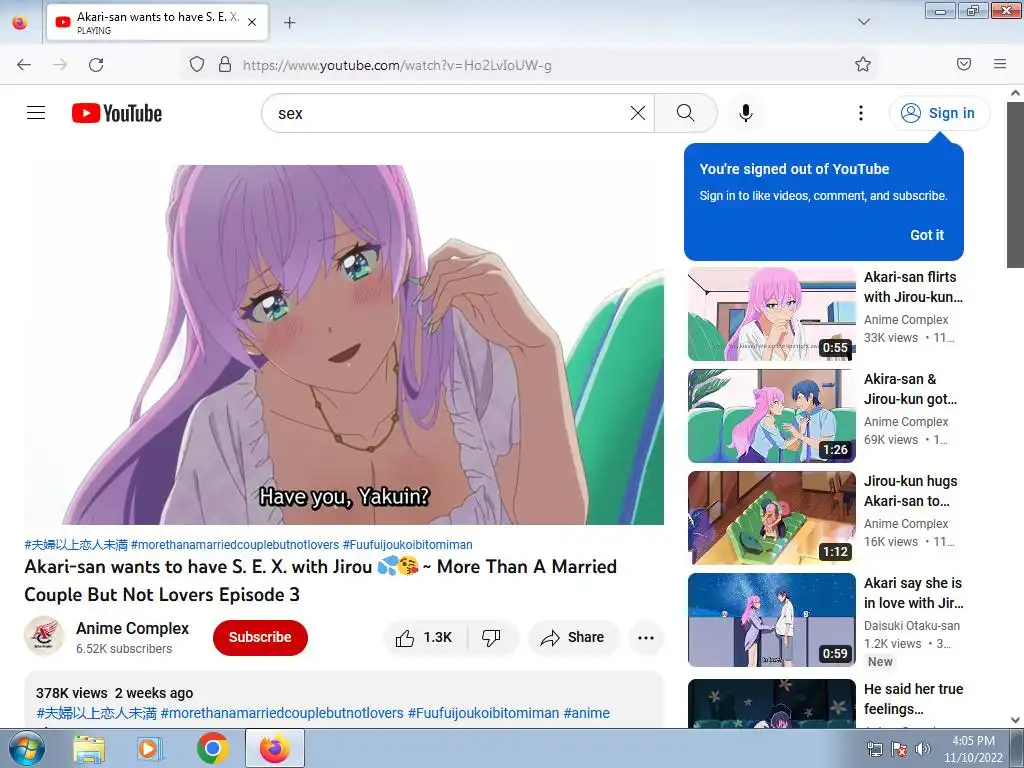The image size is (1024, 768).
Task: Open Akira-san & Jirou-kun got video thumbnail
Action: pos(771,416)
